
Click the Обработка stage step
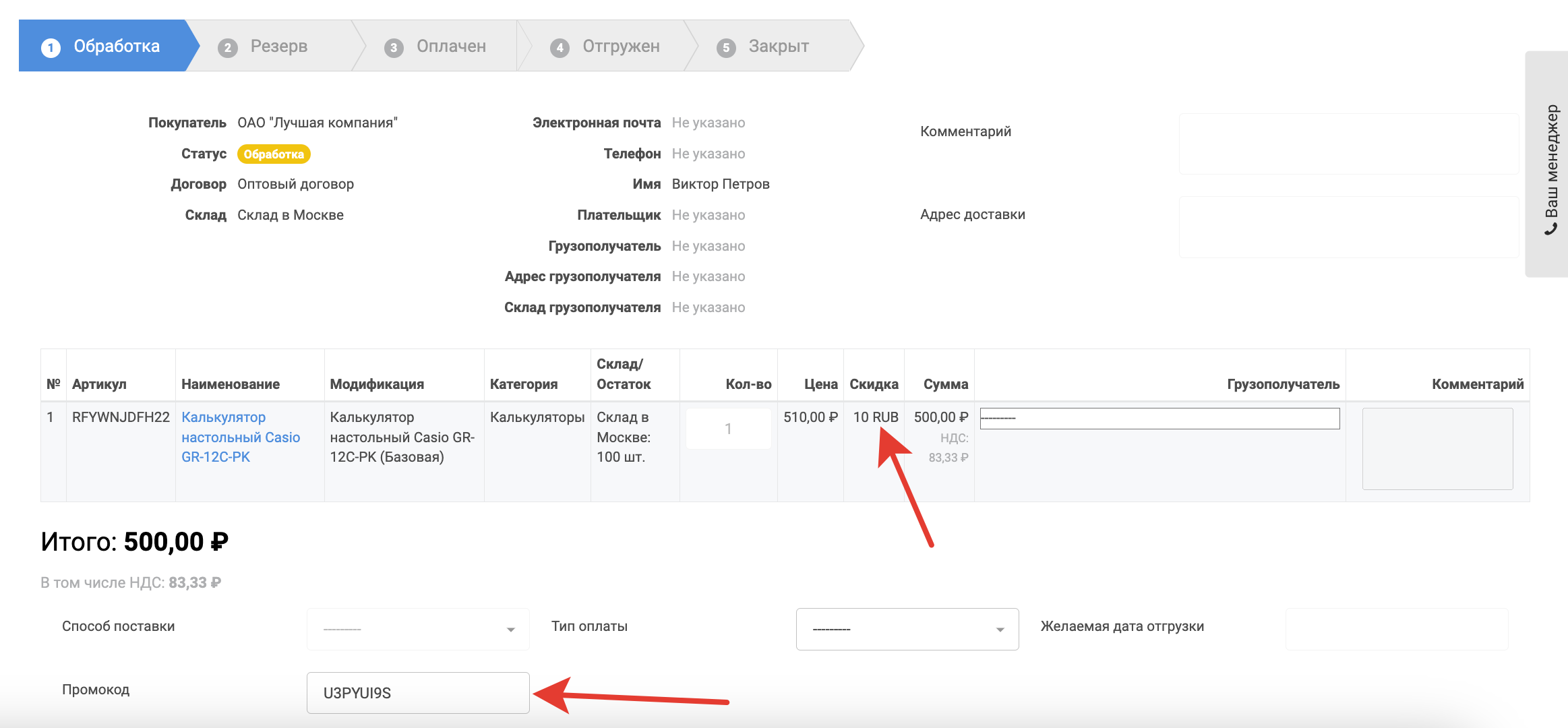116,46
